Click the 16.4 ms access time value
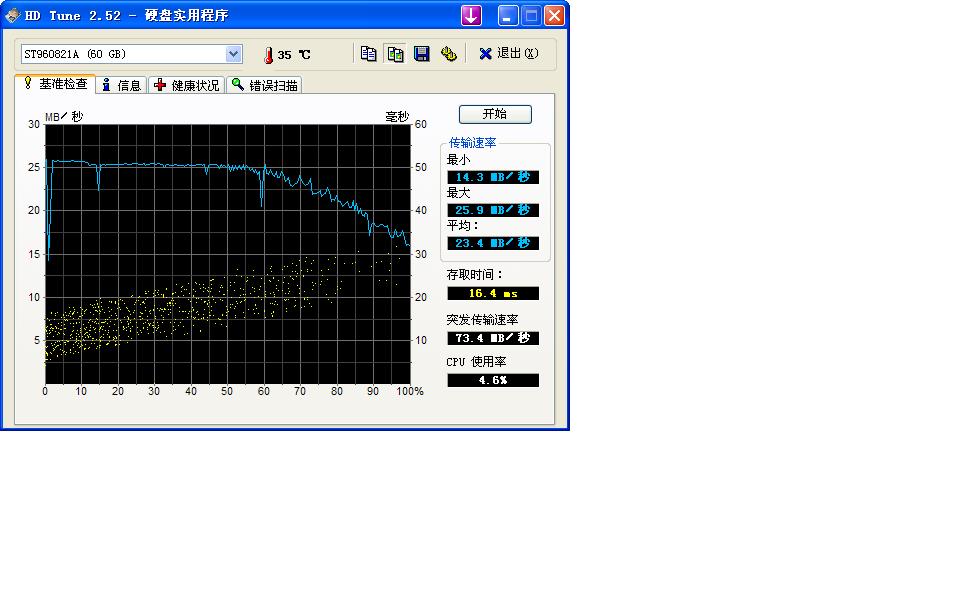962x609 pixels. 492,294
